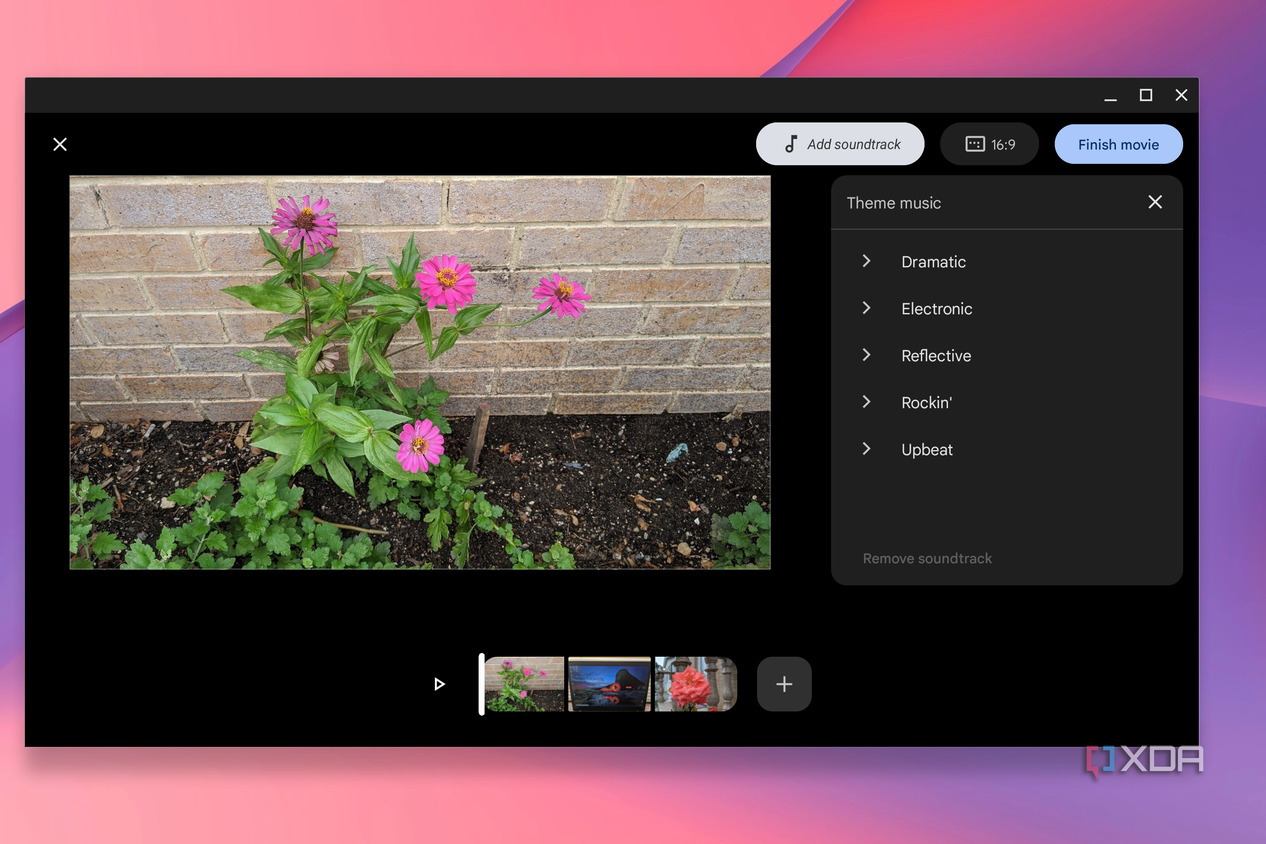
Task: Expand the Electronic music category chevron
Action: 866,308
